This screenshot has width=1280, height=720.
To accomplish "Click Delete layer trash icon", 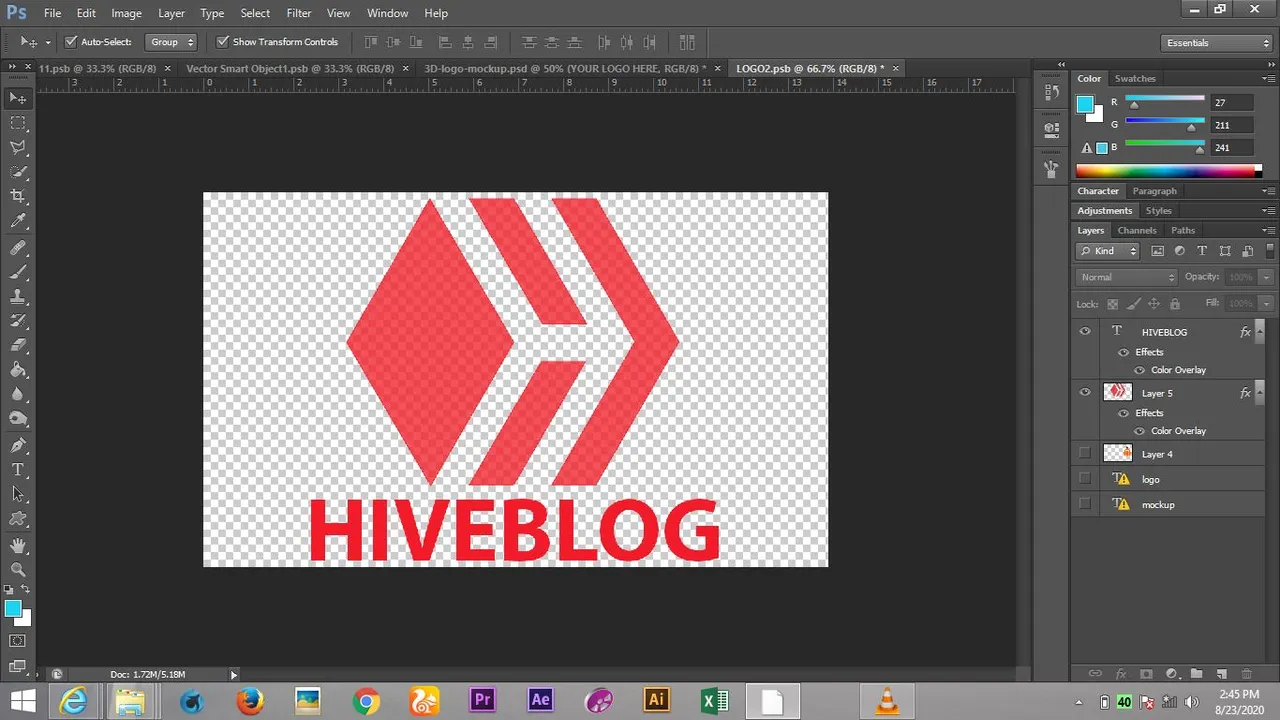I will tap(1246, 675).
